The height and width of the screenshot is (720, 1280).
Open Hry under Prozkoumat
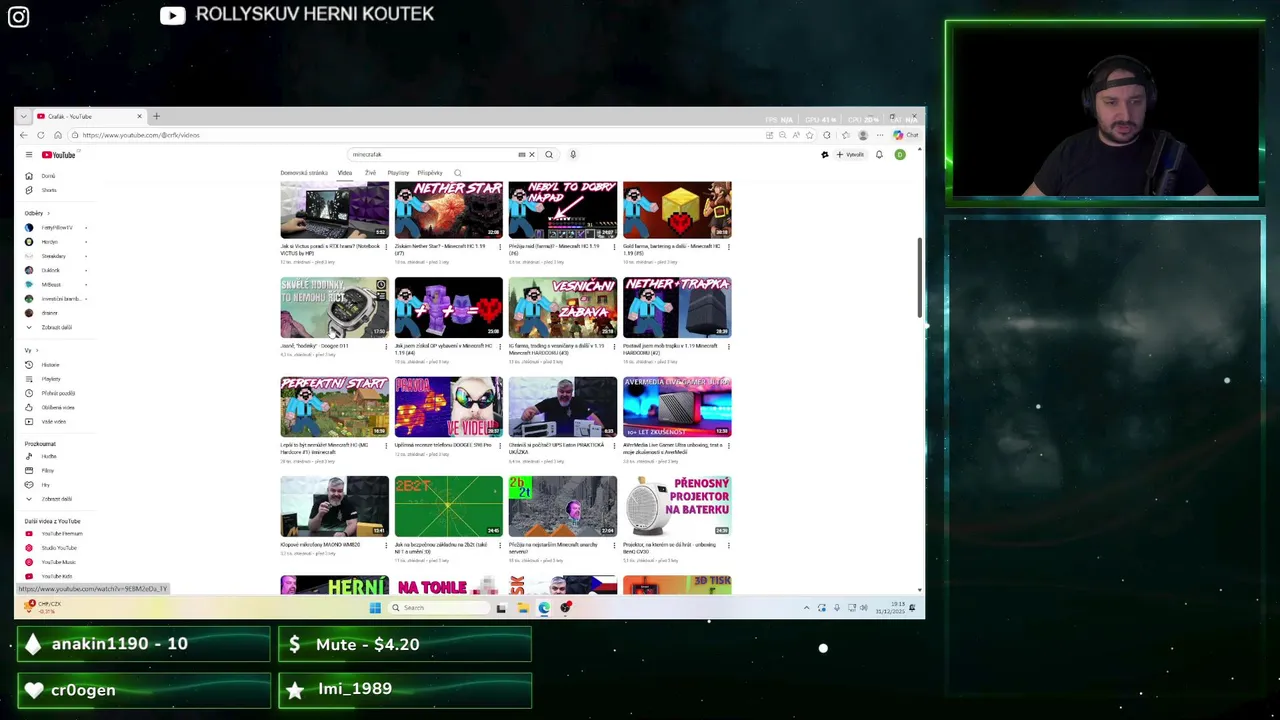45,485
